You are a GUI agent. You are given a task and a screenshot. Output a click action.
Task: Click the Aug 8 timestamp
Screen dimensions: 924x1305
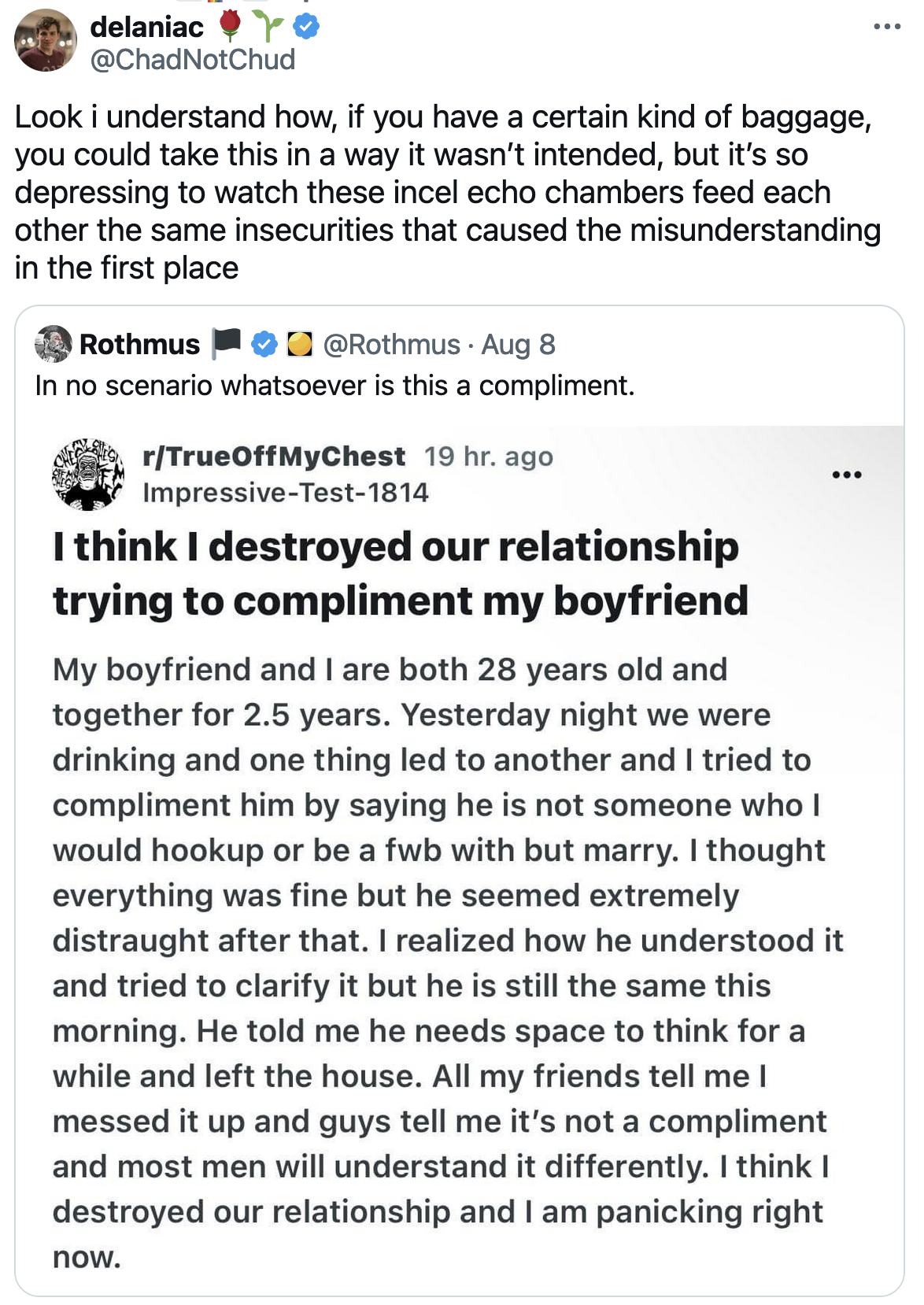(x=518, y=344)
